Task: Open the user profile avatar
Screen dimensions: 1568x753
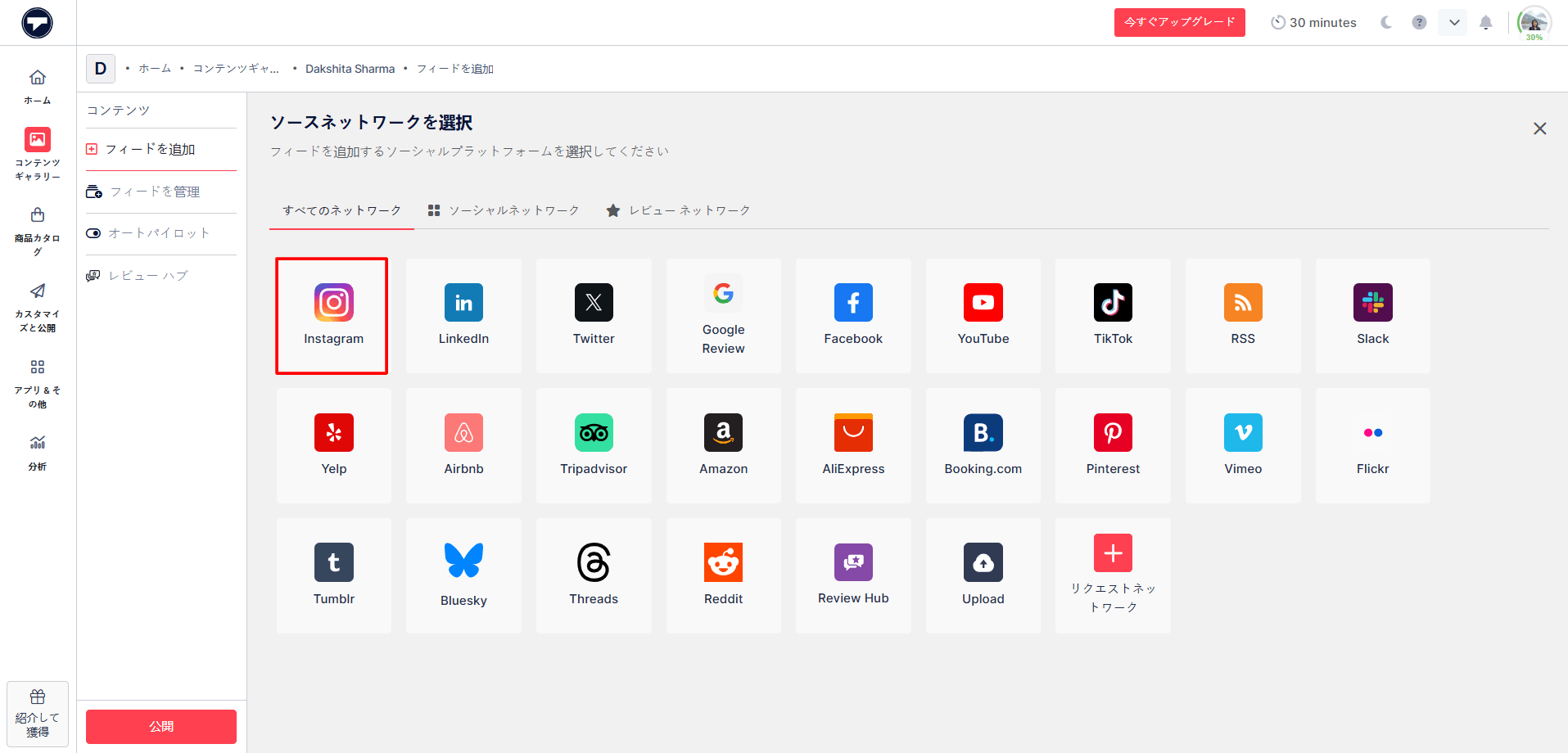Action: [1534, 23]
